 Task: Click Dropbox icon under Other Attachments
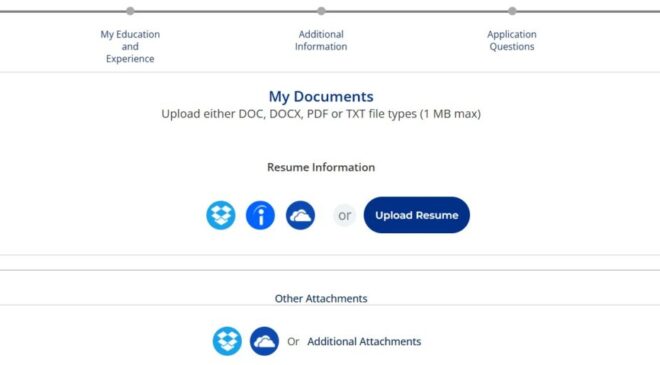pos(227,341)
